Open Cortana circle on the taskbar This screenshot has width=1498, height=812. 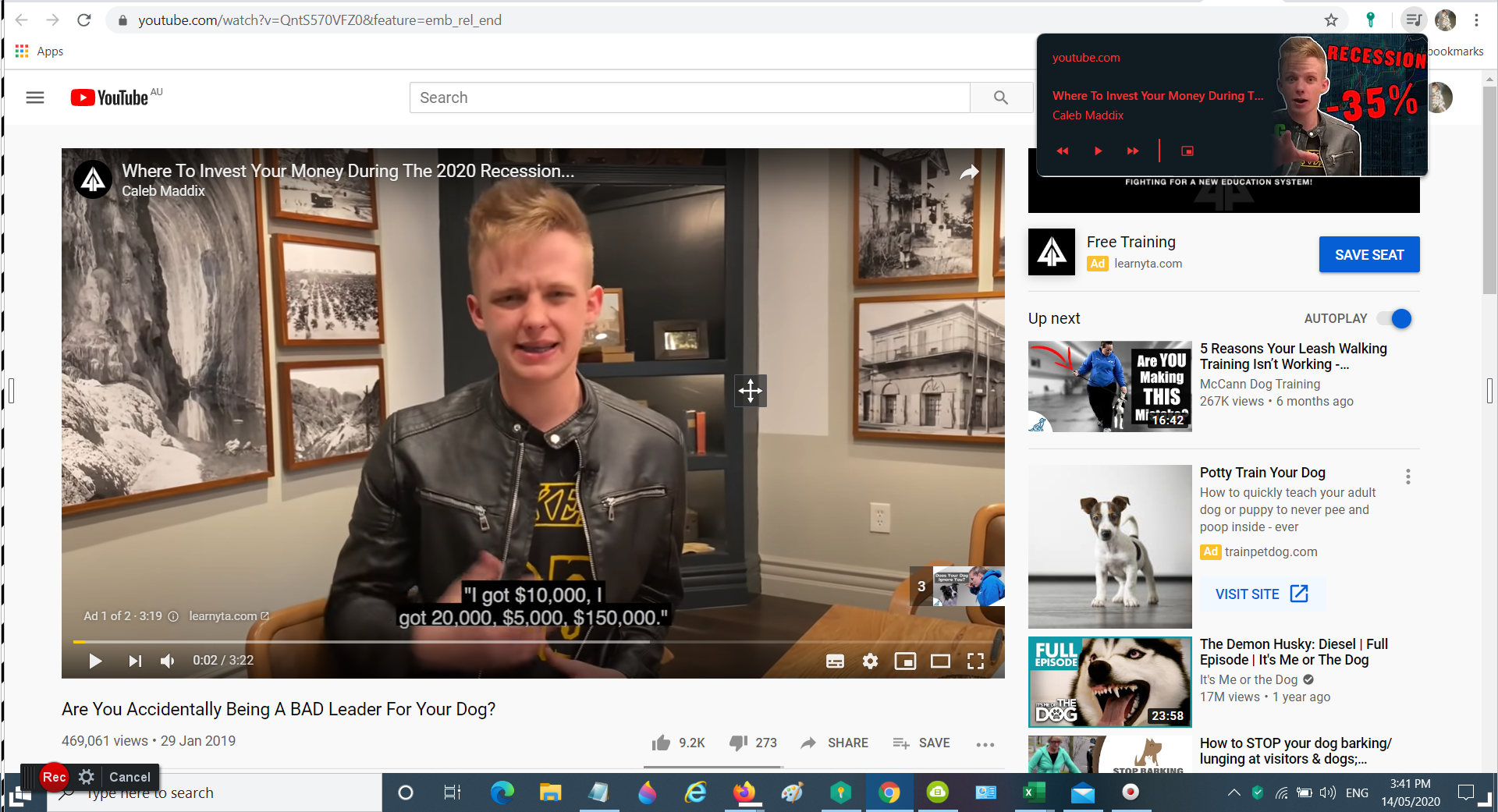406,792
